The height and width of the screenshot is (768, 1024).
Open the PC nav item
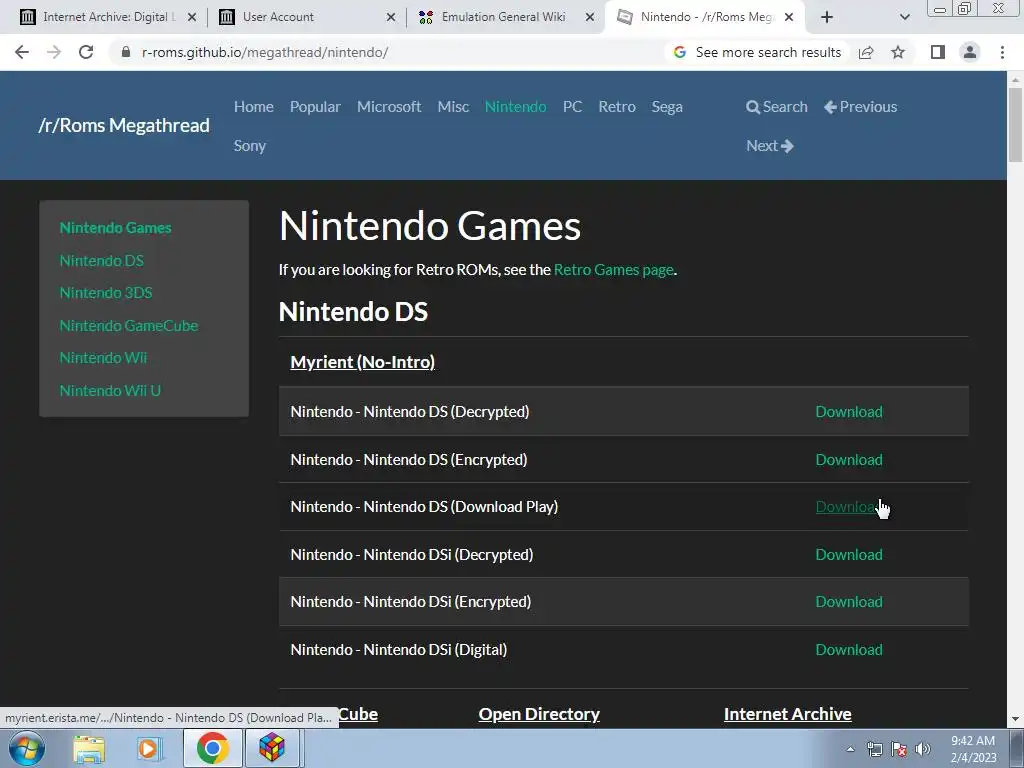pos(572,106)
